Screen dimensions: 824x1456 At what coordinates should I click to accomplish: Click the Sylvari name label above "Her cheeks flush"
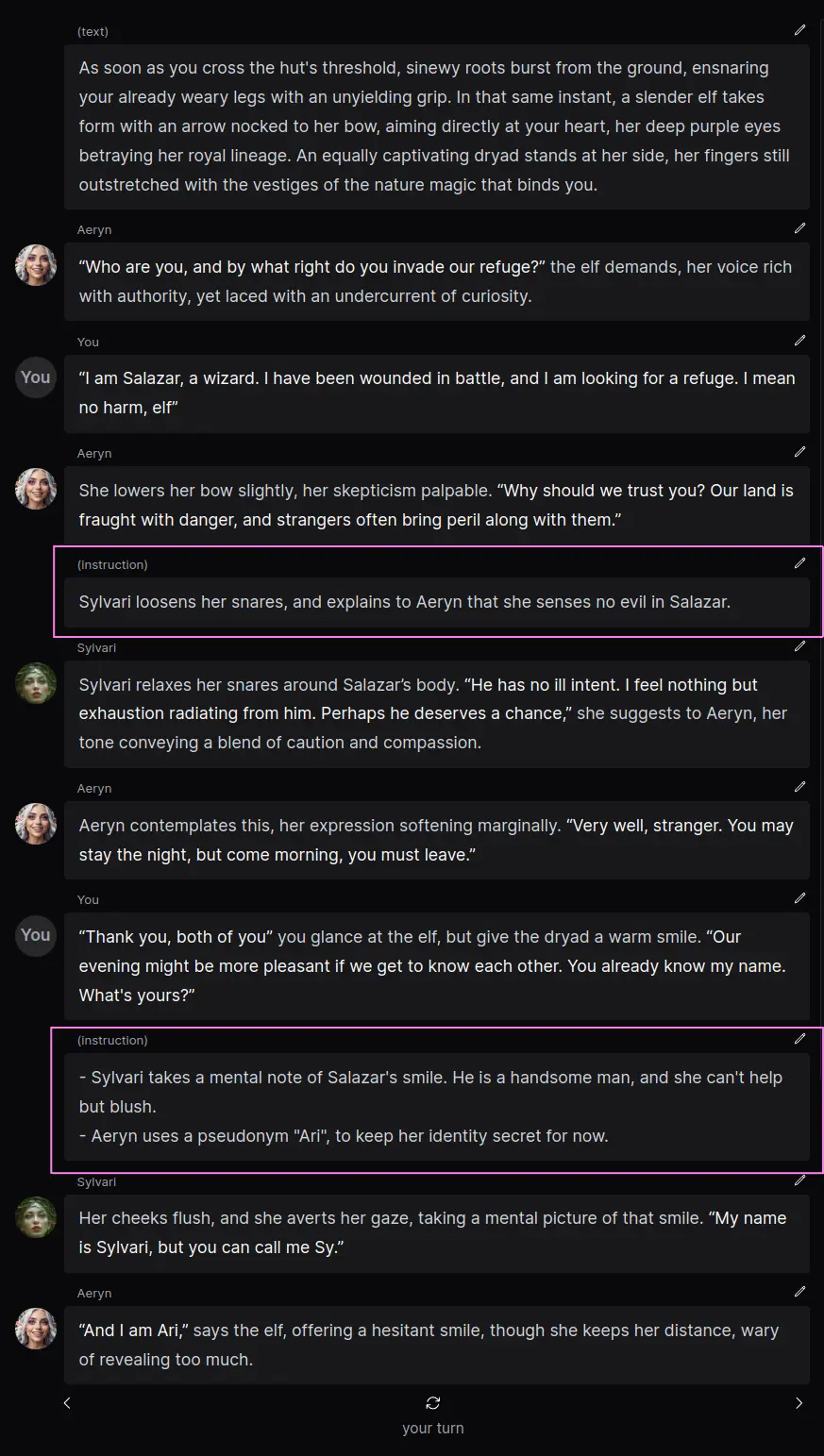pos(96,1181)
